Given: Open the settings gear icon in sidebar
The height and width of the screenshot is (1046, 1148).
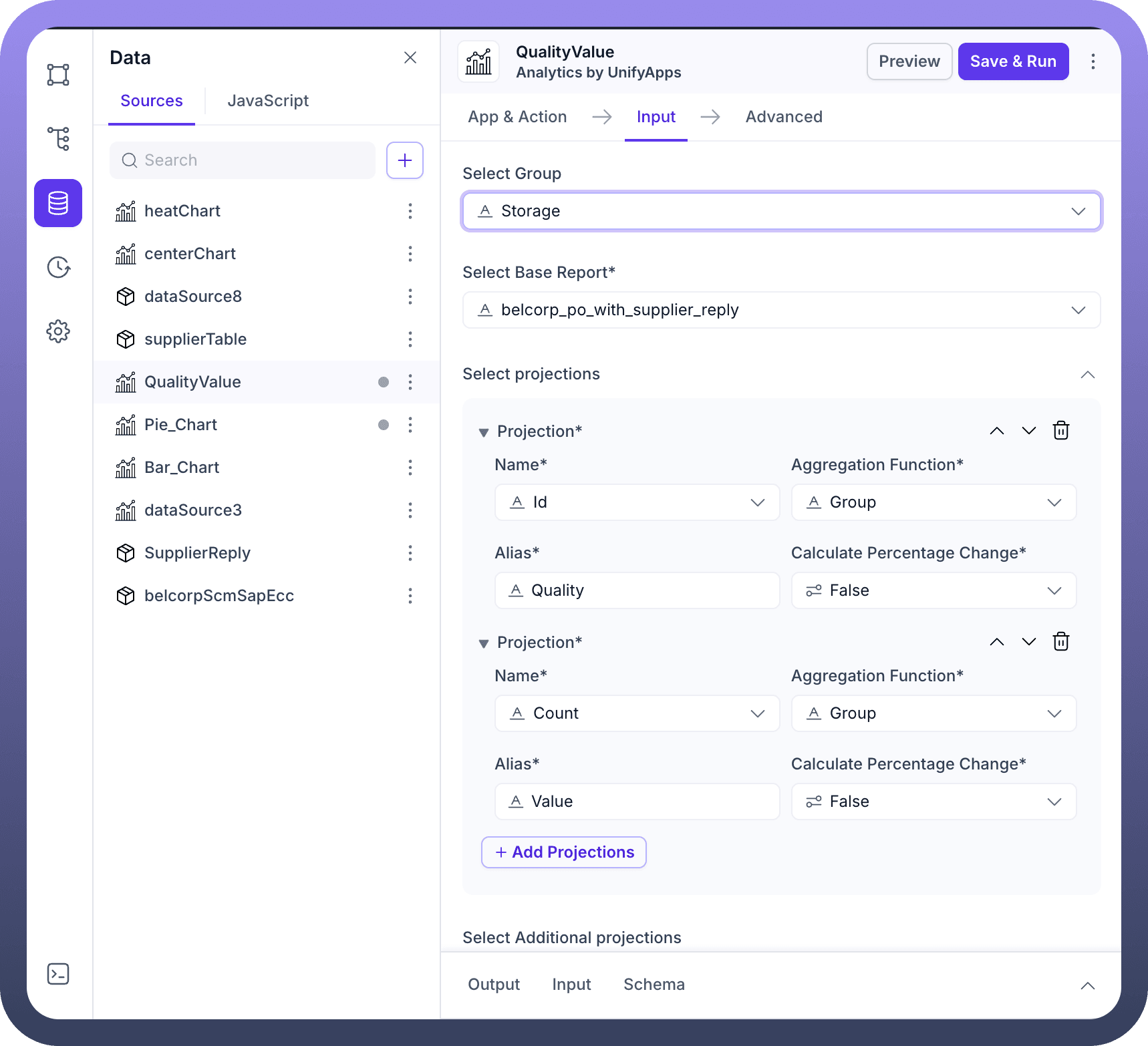Looking at the screenshot, I should click(x=58, y=331).
